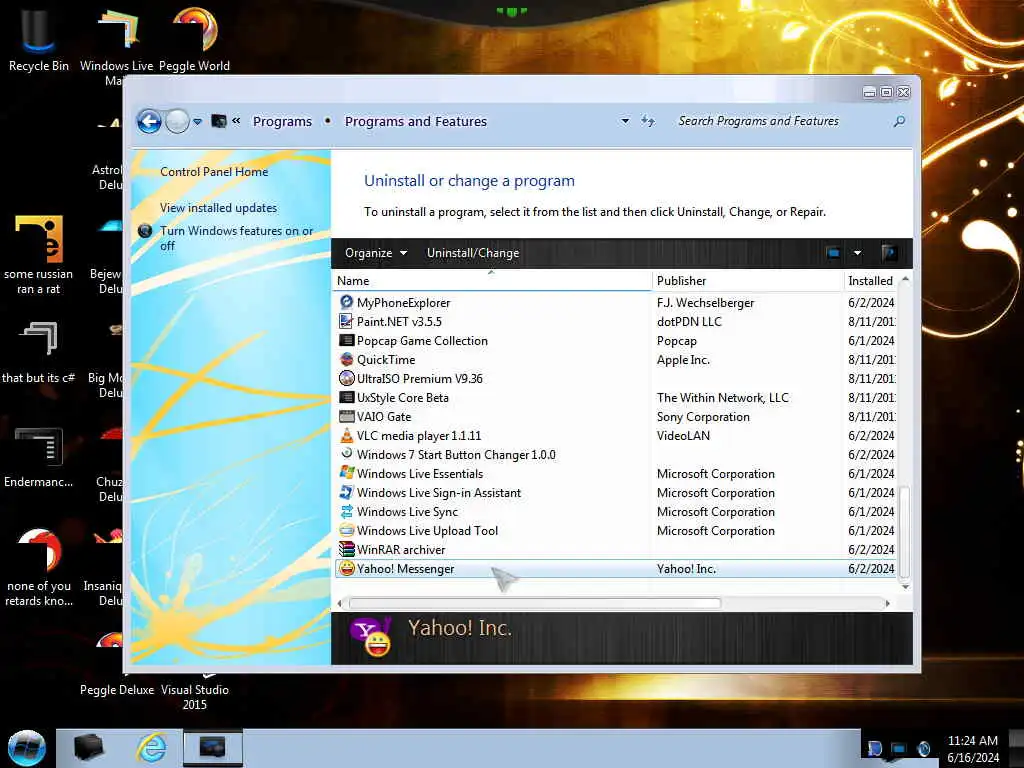1024x768 pixels.
Task: Click the horizontal scrollbar left arrow
Action: [x=339, y=603]
